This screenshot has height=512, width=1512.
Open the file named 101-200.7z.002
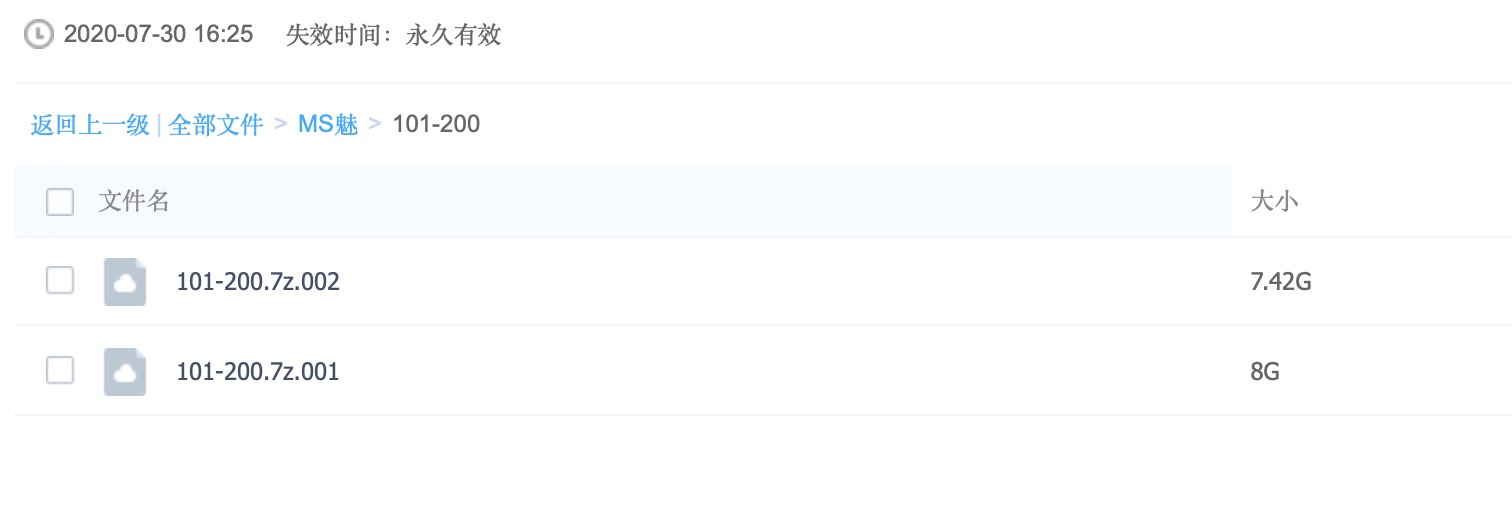coord(258,282)
